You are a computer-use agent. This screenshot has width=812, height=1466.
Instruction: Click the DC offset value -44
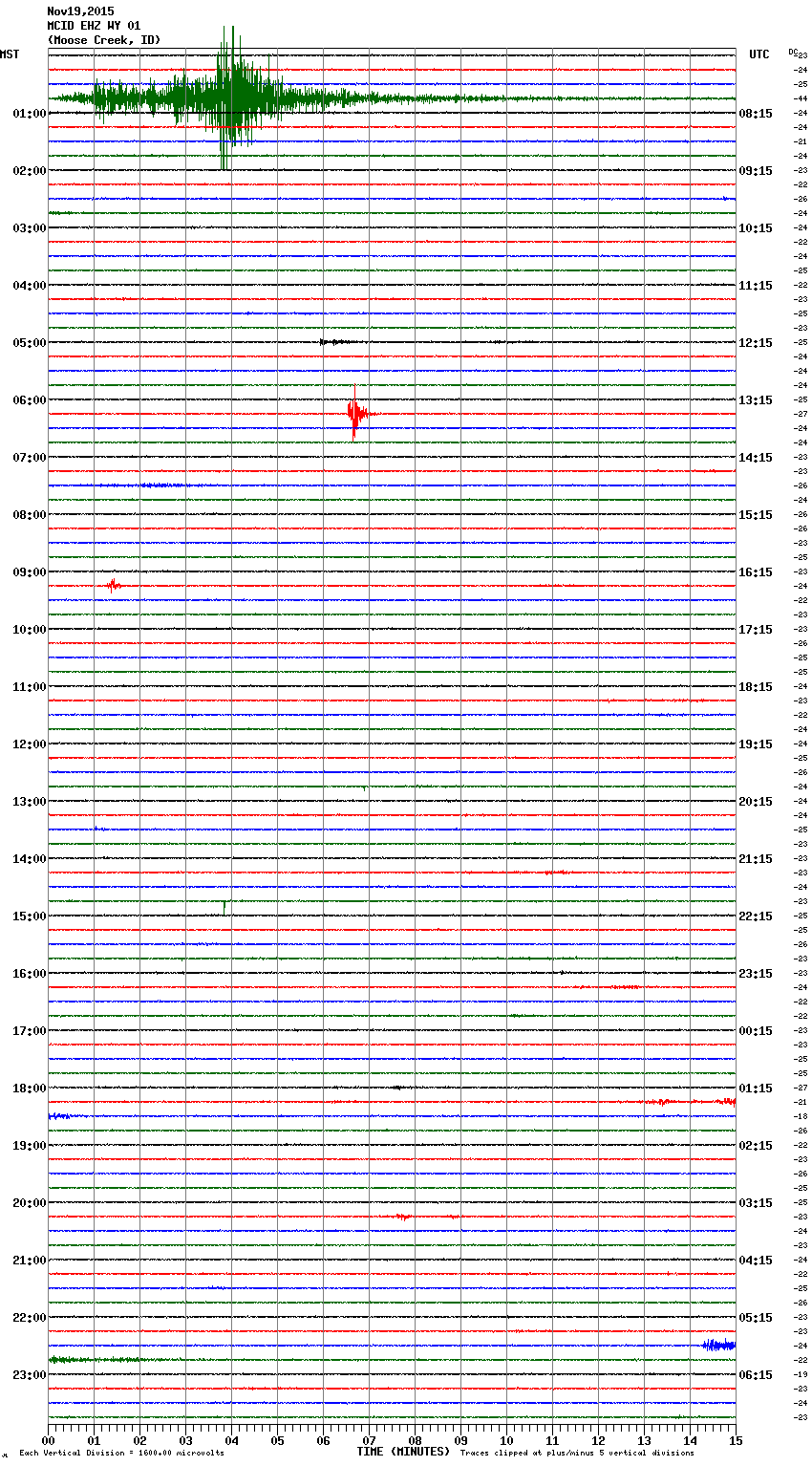(801, 98)
